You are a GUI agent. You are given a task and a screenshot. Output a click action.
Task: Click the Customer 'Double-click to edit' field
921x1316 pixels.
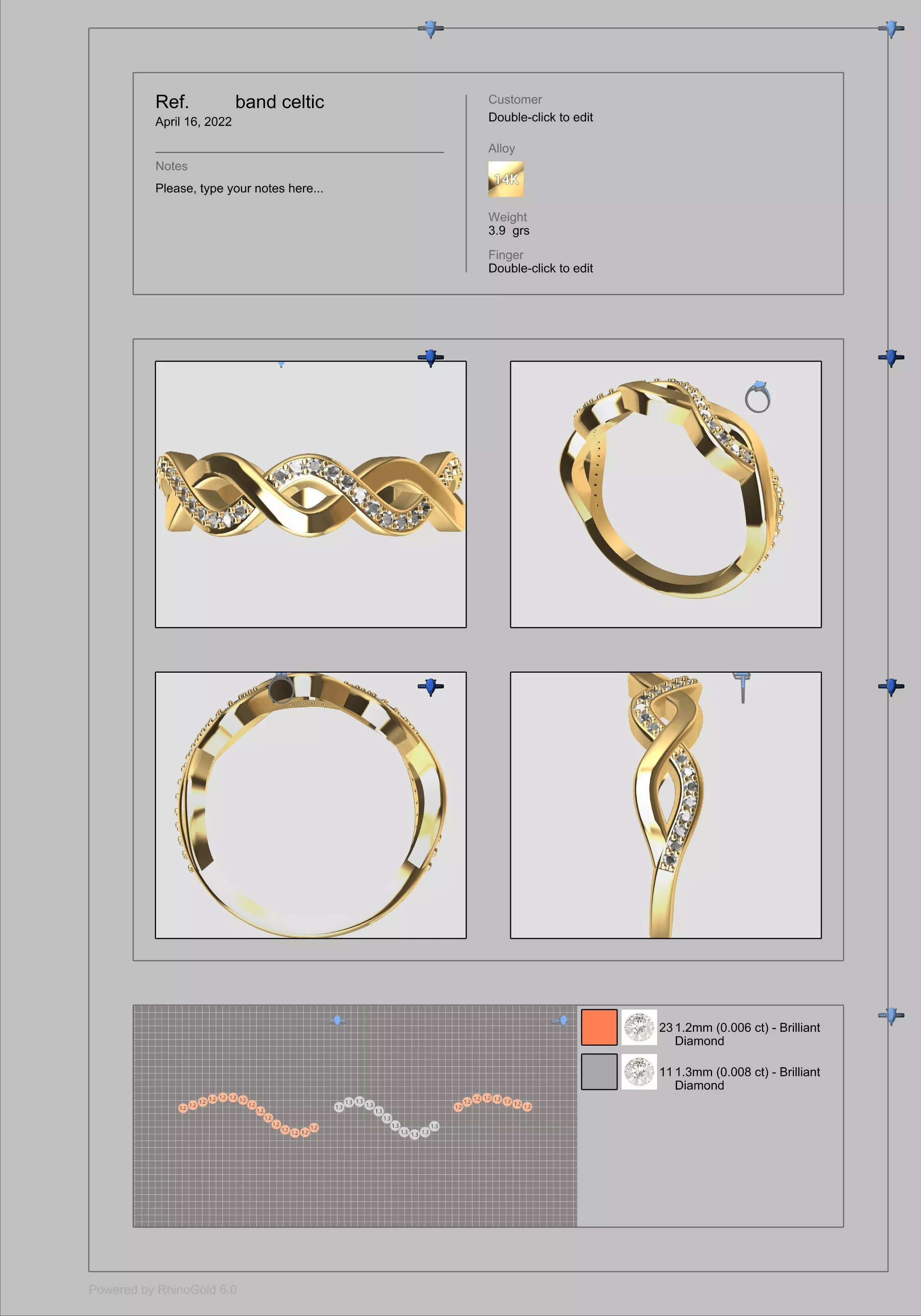point(541,117)
